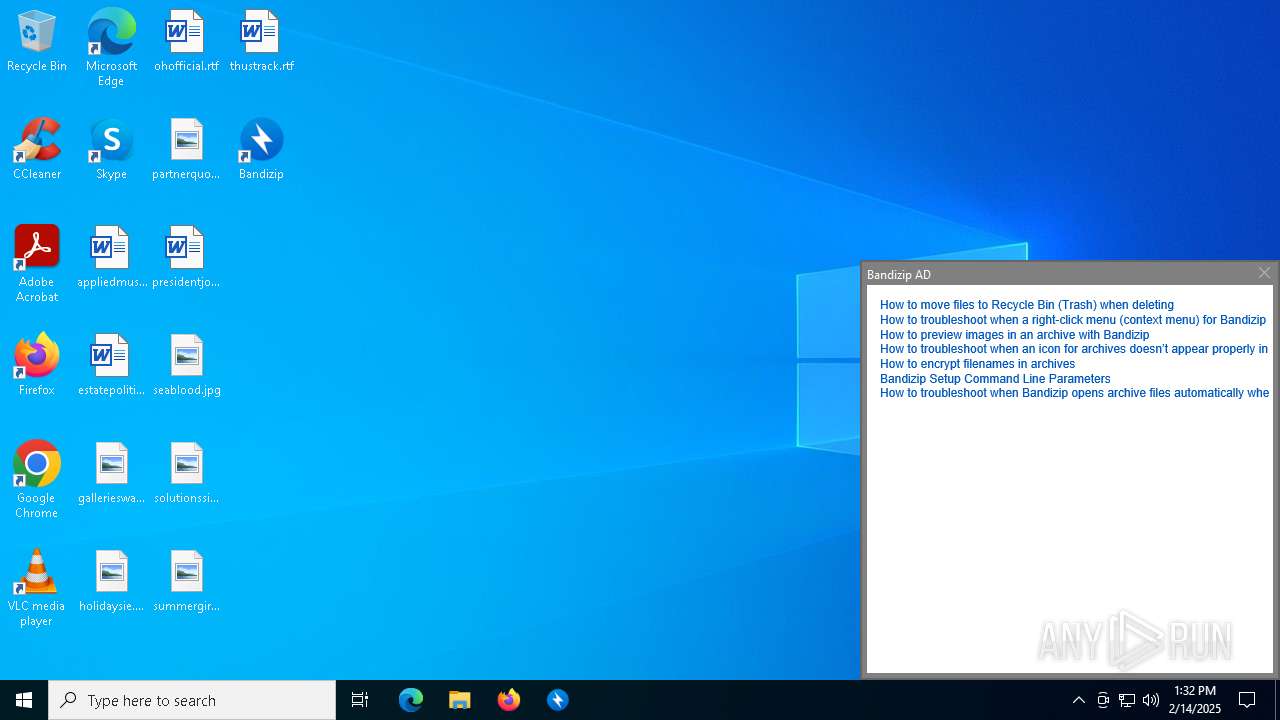Select the Firefox desktop shortcut
The image size is (1280, 720).
tap(37, 366)
